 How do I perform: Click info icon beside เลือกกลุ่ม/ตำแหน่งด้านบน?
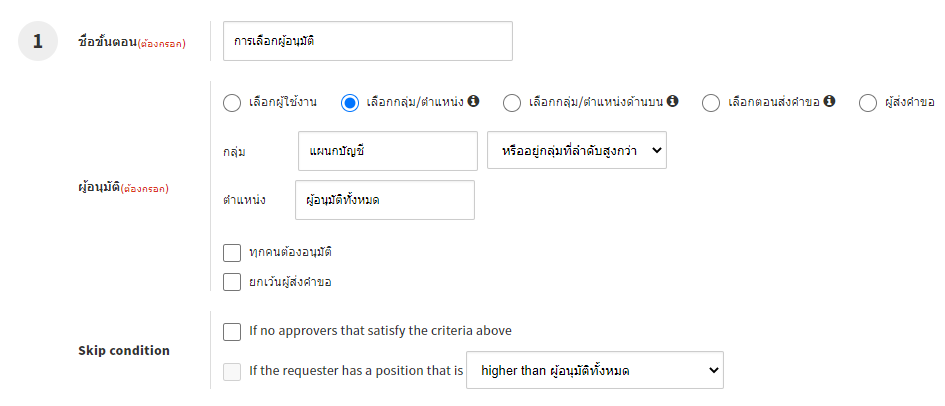point(673,101)
